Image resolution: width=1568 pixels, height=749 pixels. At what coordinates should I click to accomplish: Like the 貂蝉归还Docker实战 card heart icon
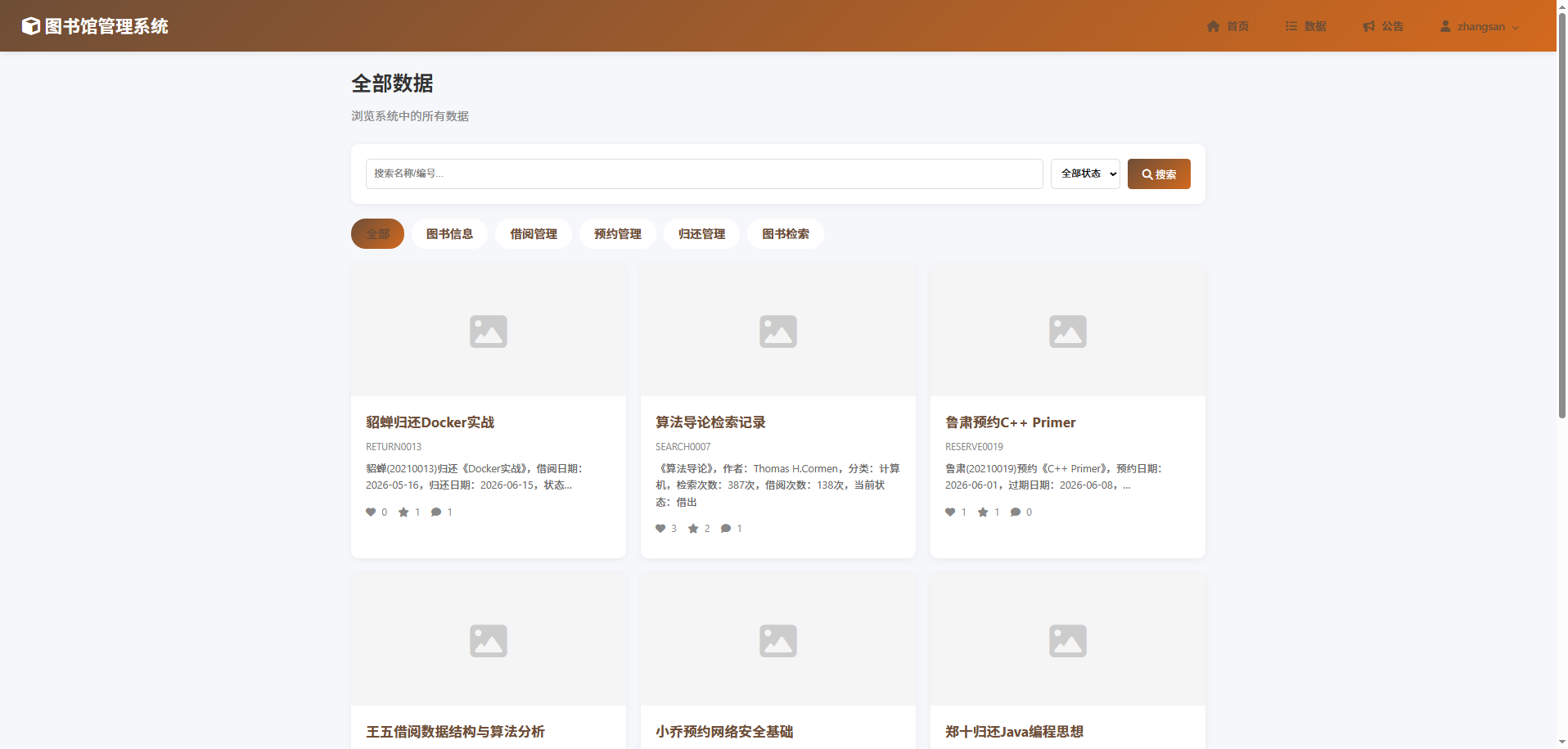point(371,512)
